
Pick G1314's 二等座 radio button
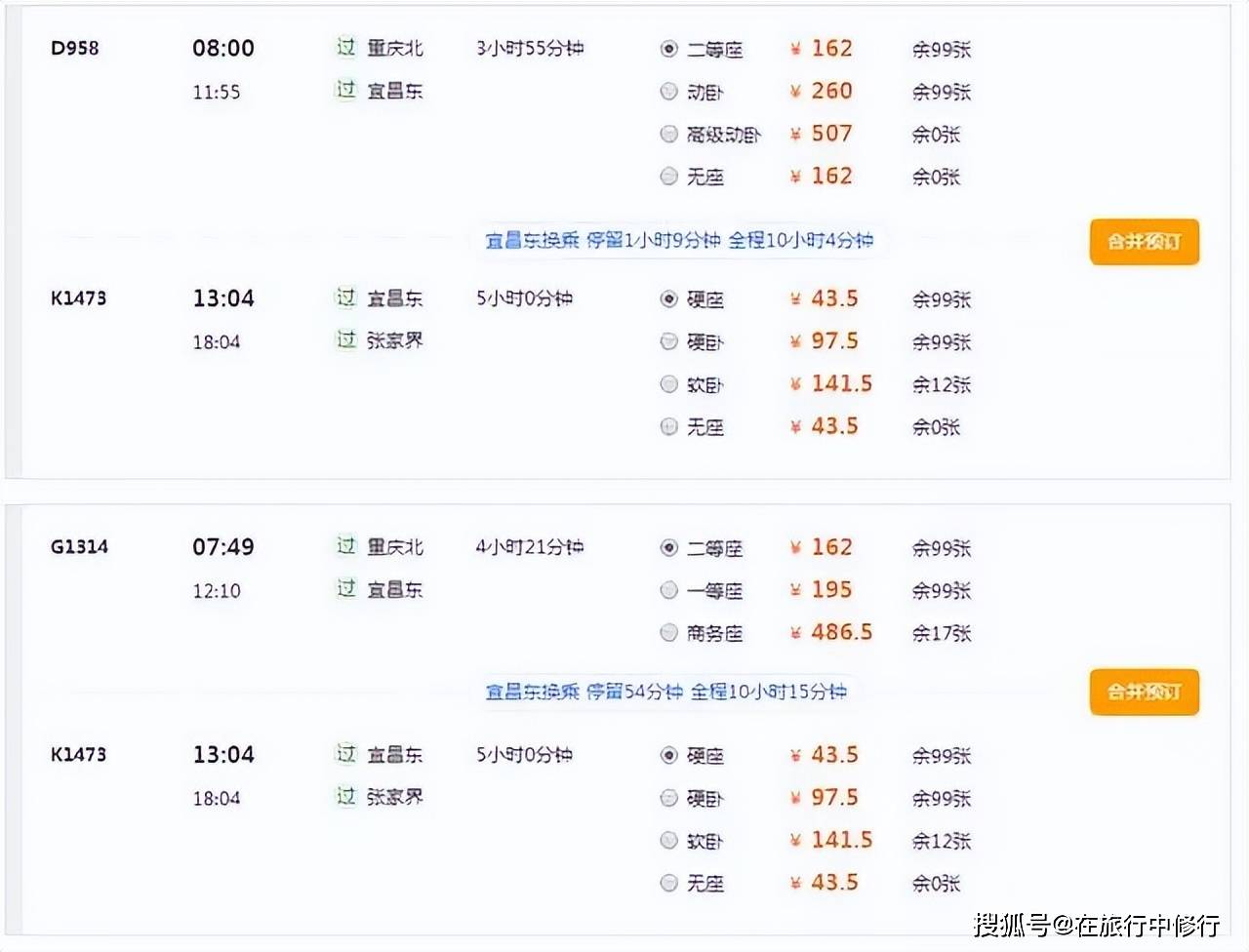click(668, 548)
